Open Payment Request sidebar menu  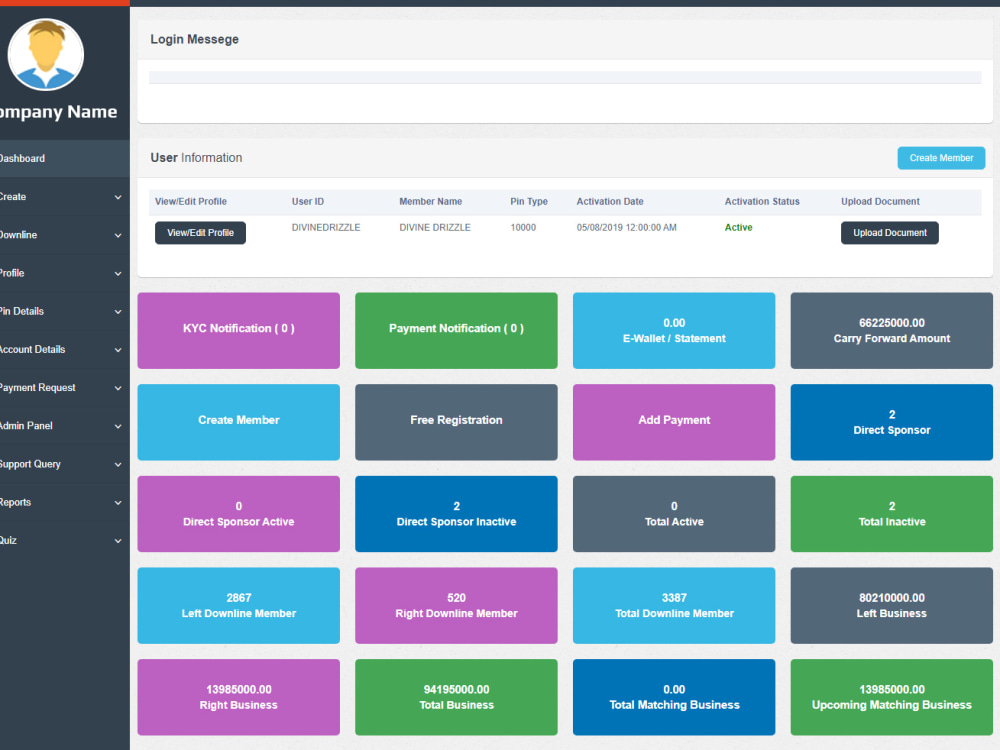(64, 388)
